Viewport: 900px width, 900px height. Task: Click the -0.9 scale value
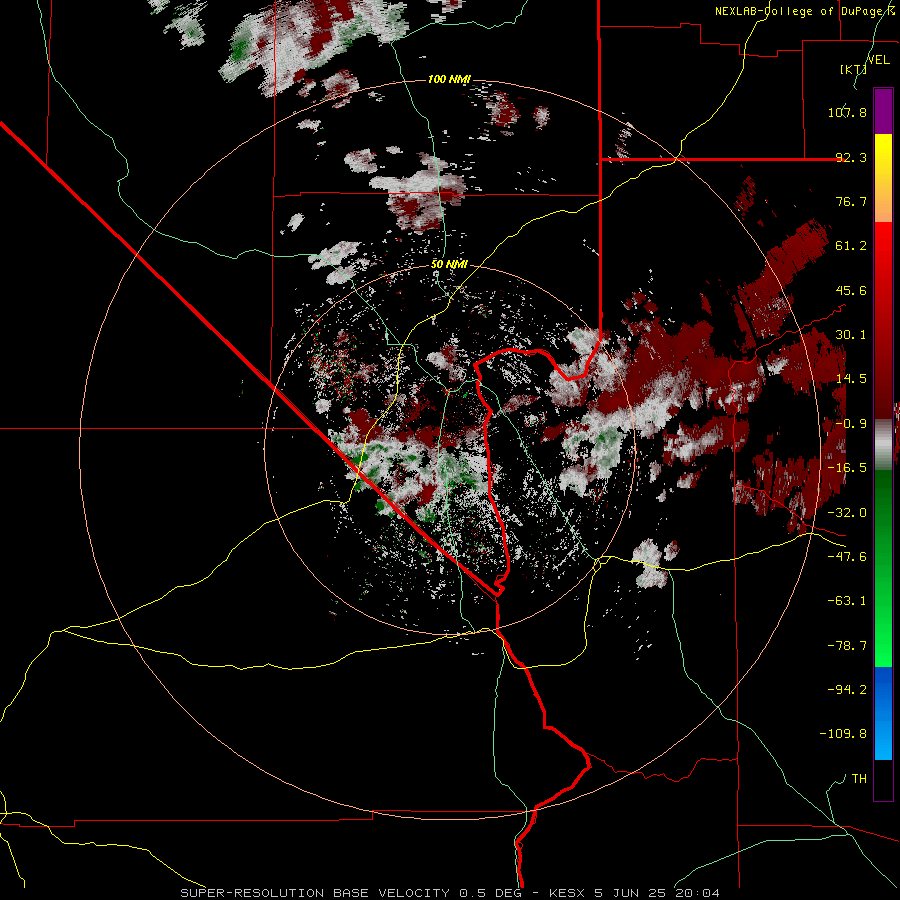tap(851, 424)
